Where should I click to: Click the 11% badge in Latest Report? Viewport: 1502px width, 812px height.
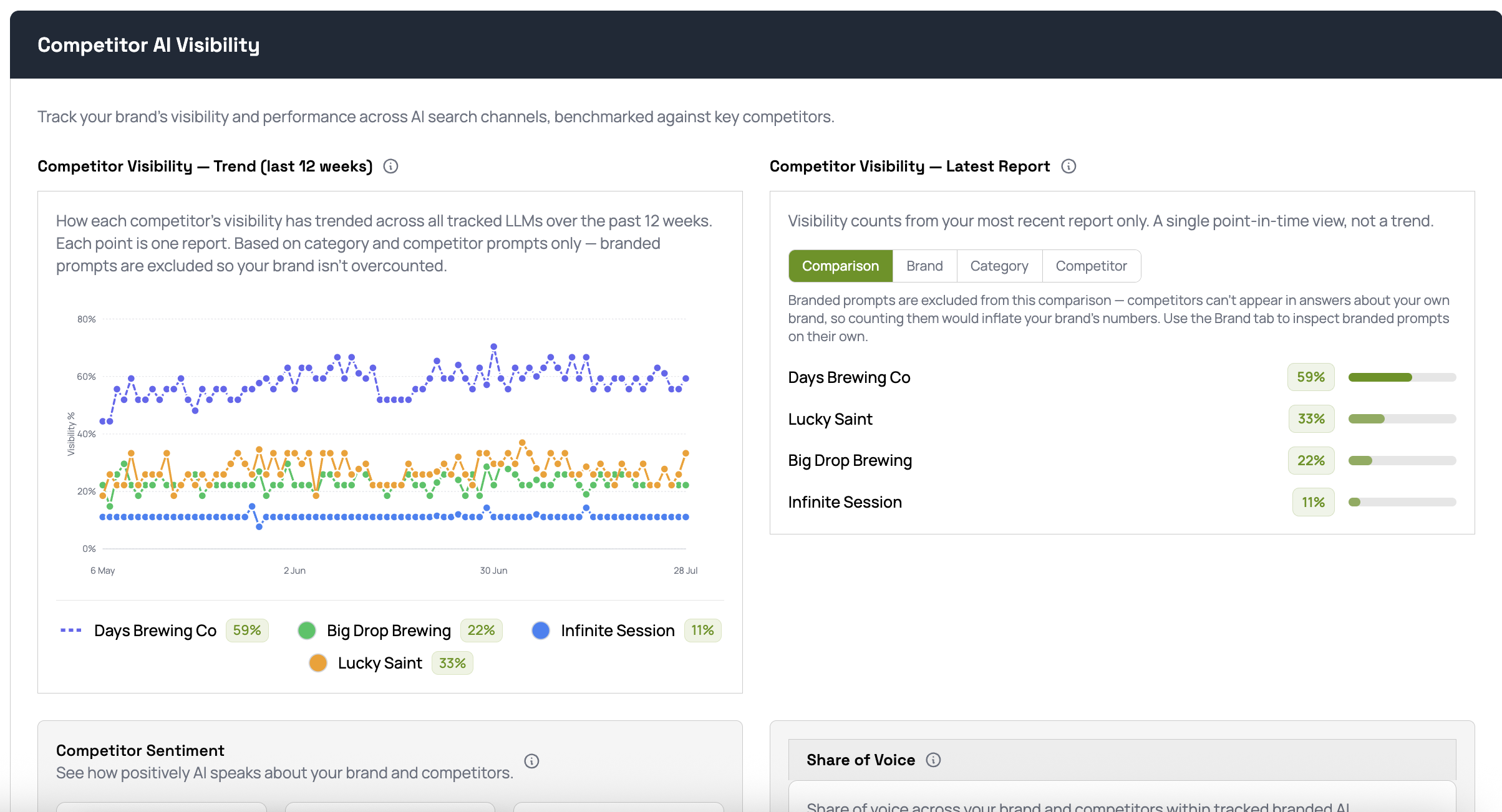coord(1314,502)
